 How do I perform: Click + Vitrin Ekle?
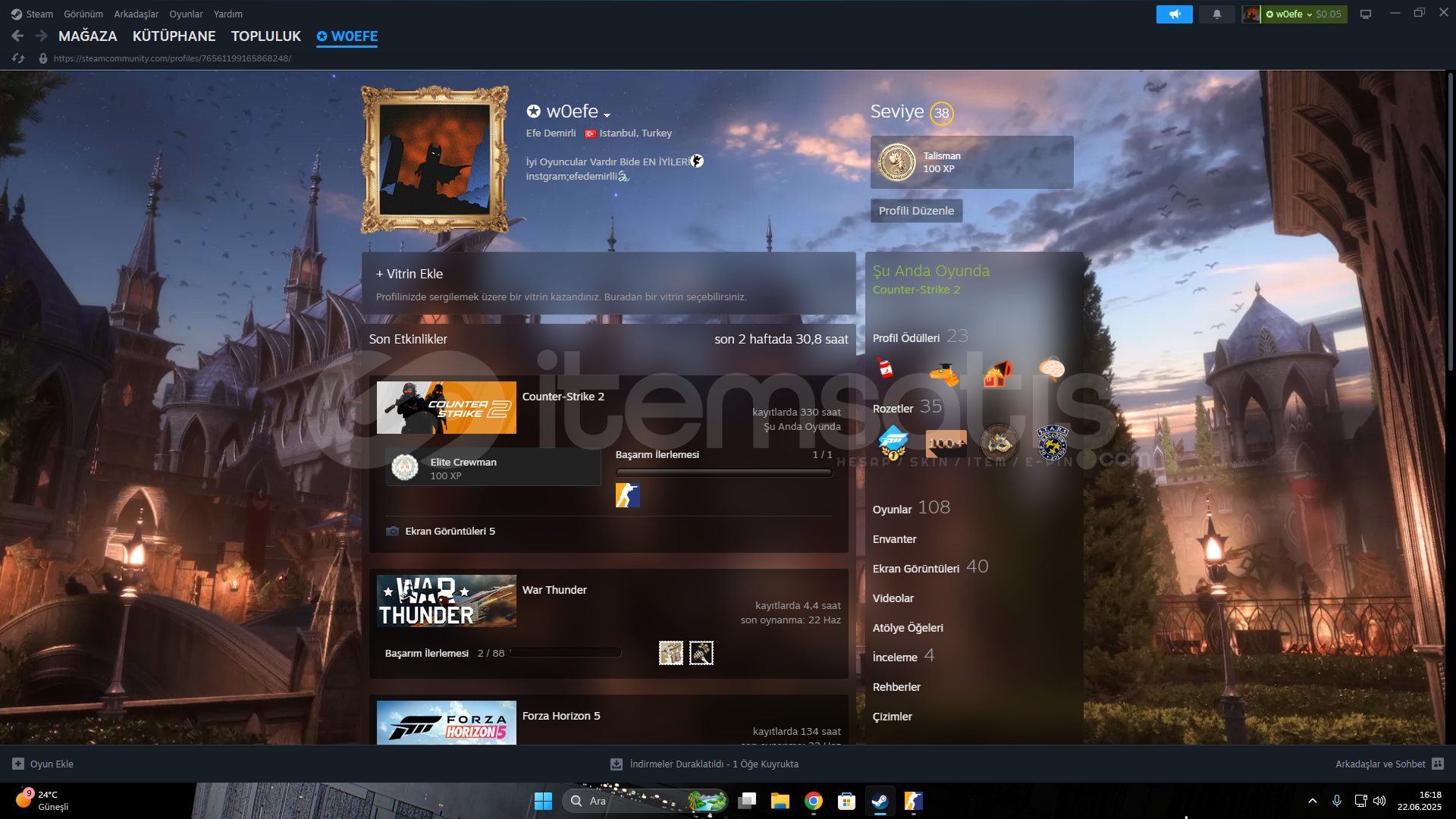[x=409, y=274]
